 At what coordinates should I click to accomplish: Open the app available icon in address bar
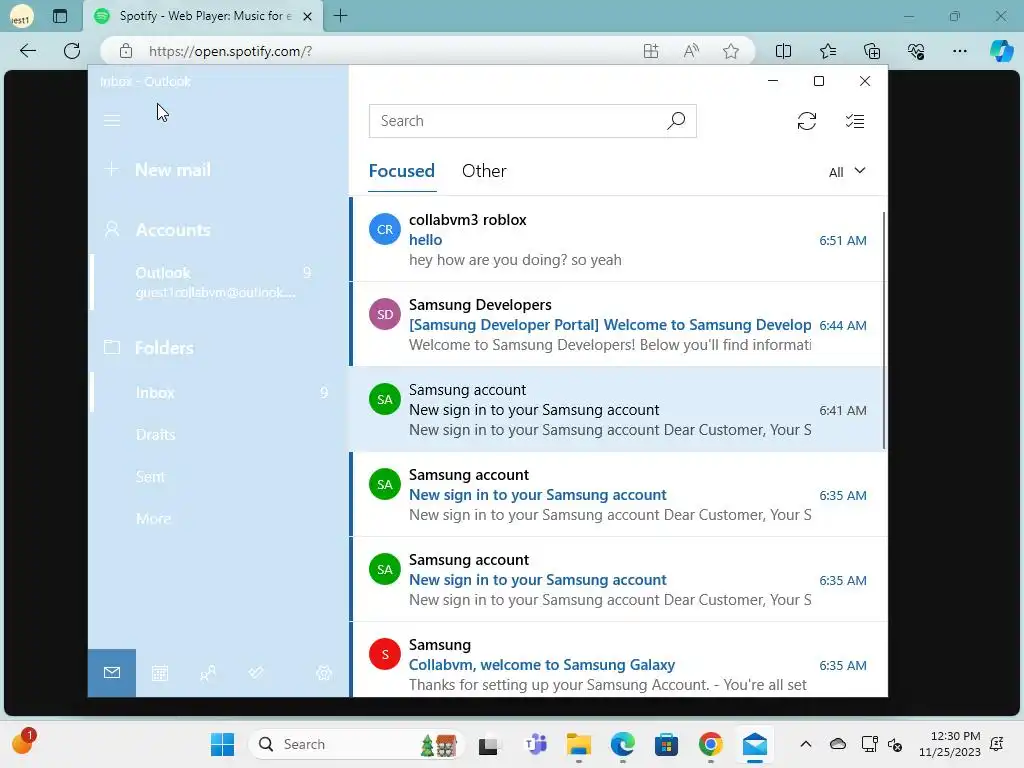pyautogui.click(x=650, y=51)
